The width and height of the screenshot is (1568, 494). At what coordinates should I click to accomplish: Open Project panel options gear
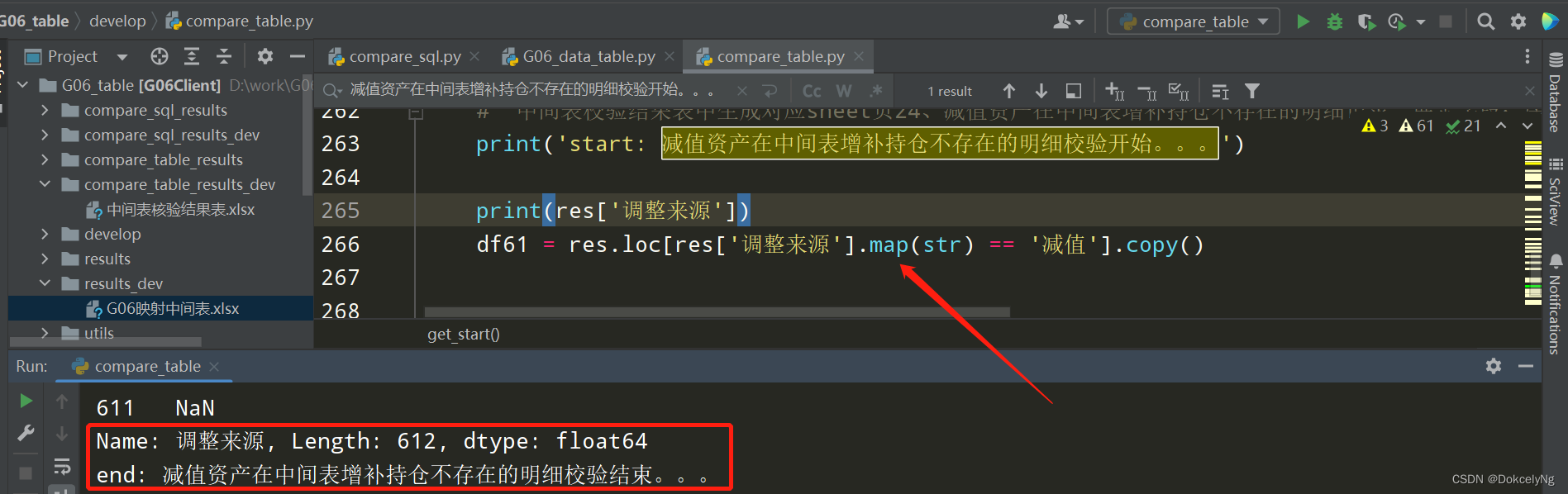265,56
